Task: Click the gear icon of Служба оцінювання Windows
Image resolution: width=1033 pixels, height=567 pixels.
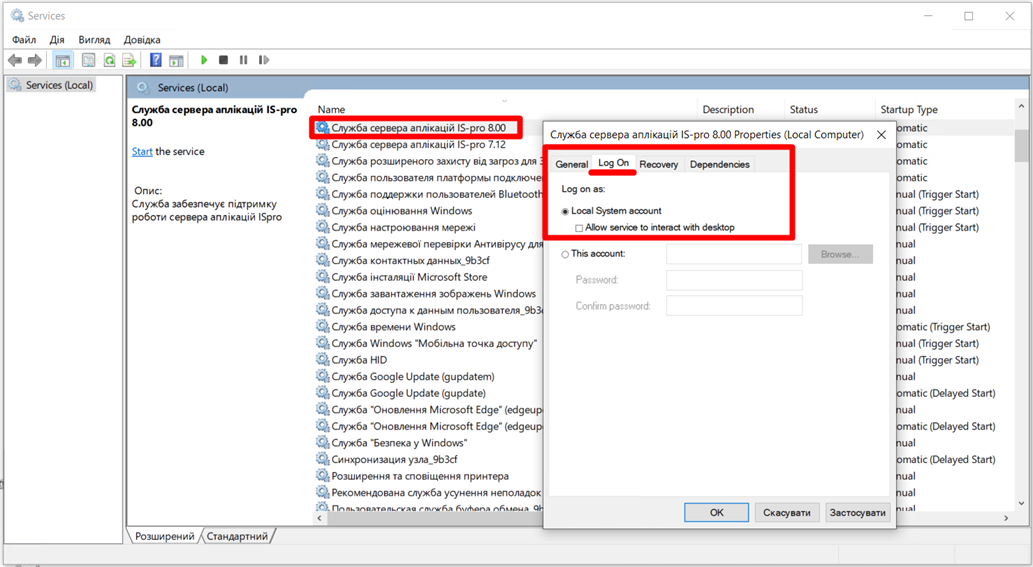Action: pos(322,210)
